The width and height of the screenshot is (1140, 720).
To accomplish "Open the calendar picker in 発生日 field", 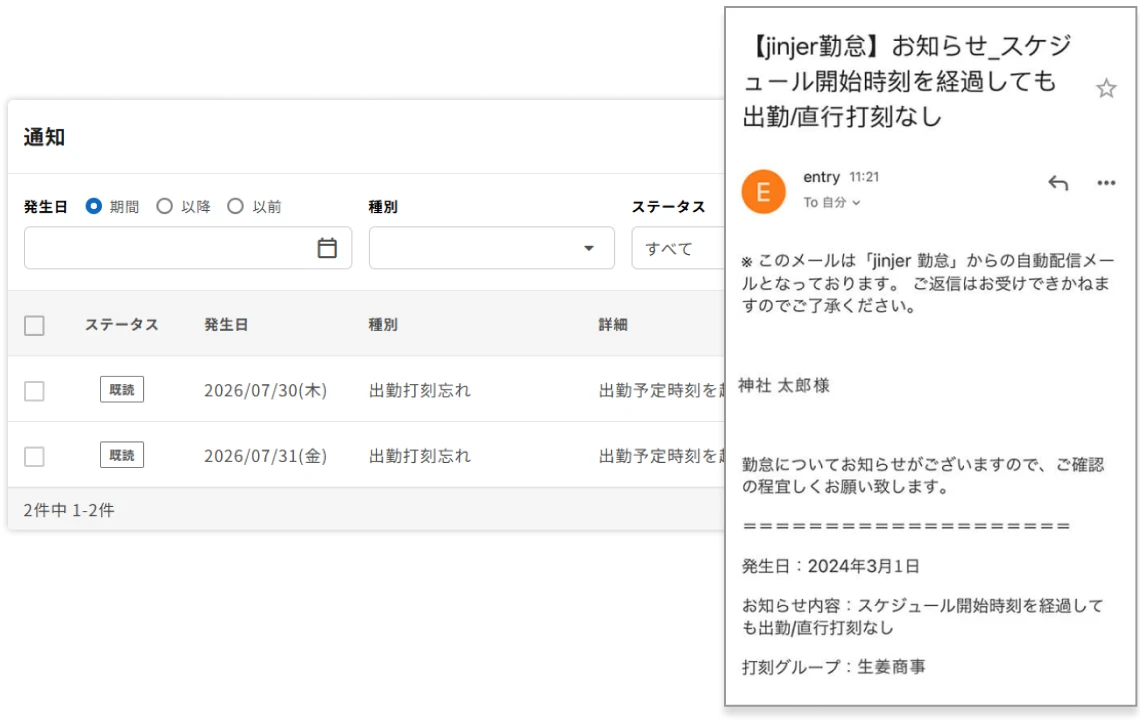I will (x=327, y=248).
